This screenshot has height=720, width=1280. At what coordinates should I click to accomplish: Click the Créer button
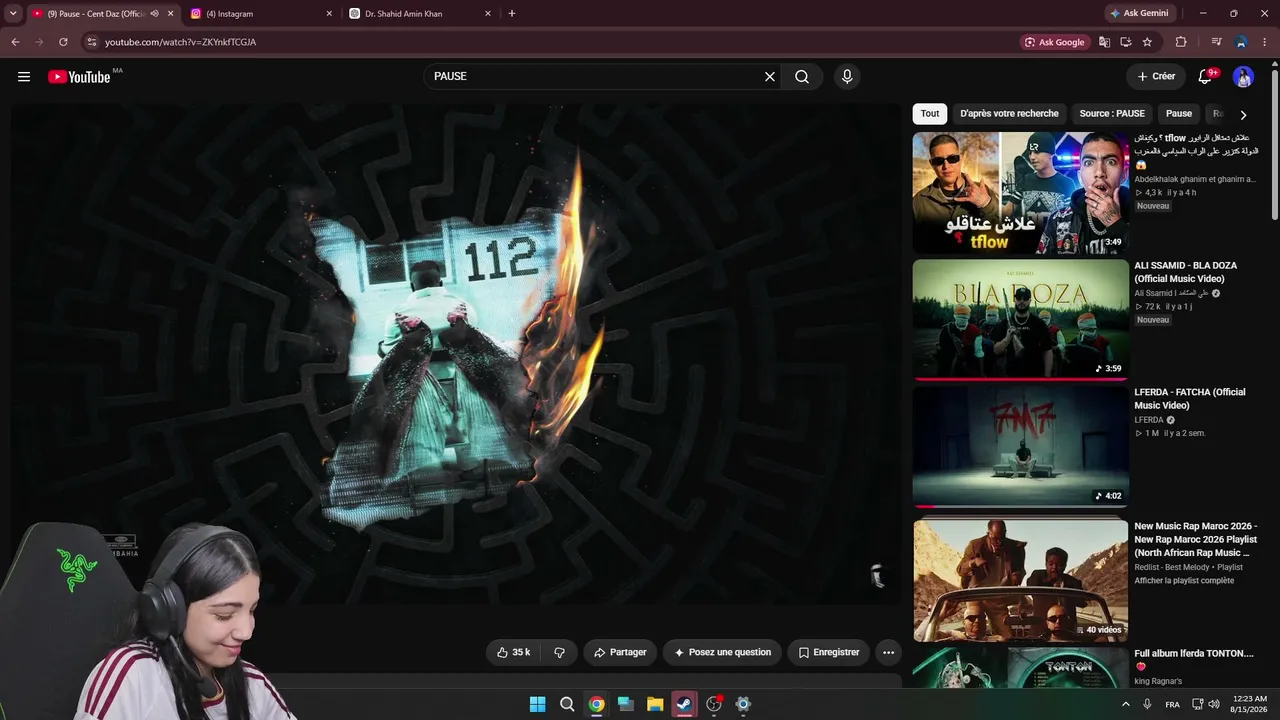click(1156, 77)
